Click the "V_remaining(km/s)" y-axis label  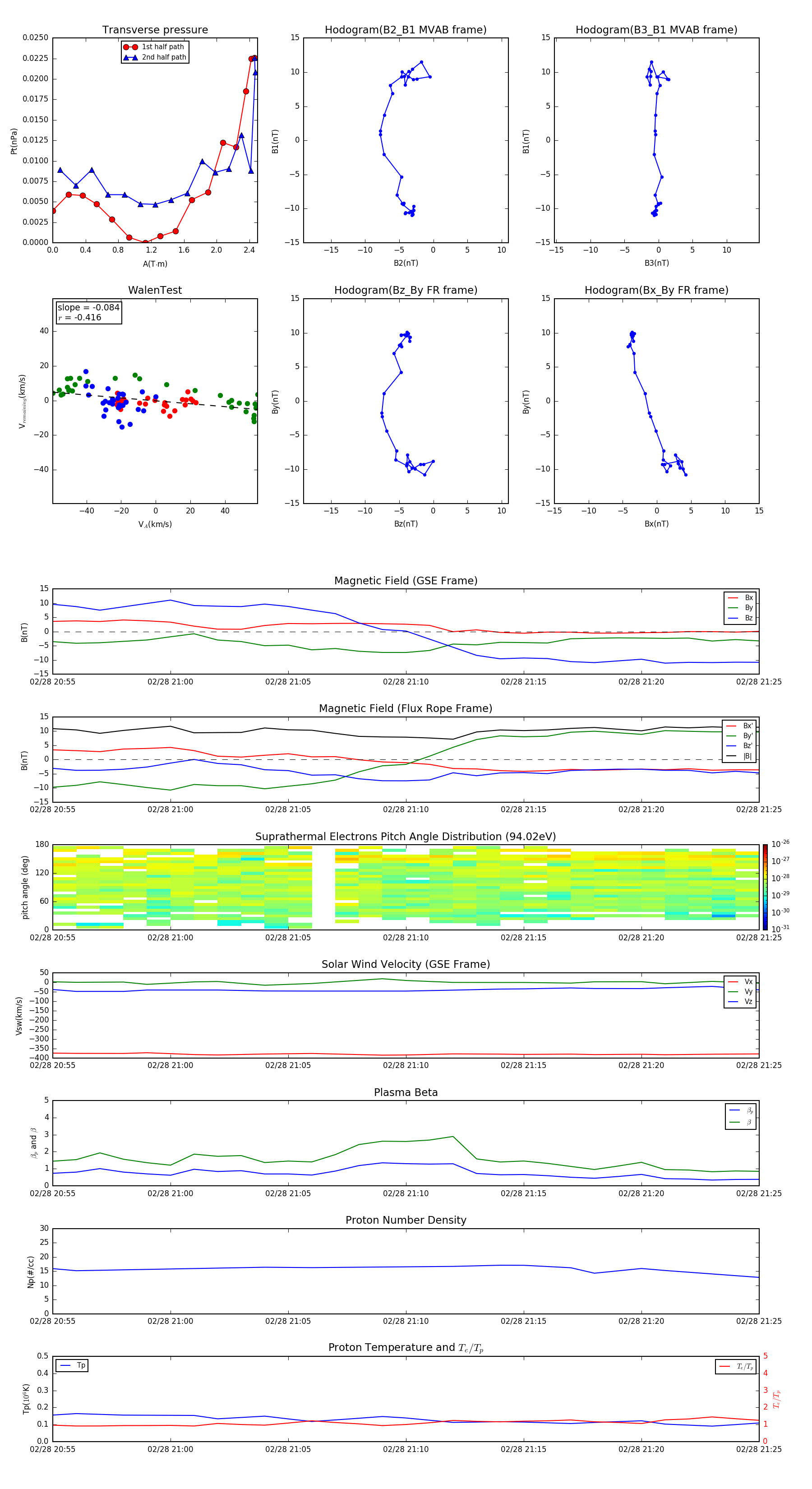tap(22, 401)
